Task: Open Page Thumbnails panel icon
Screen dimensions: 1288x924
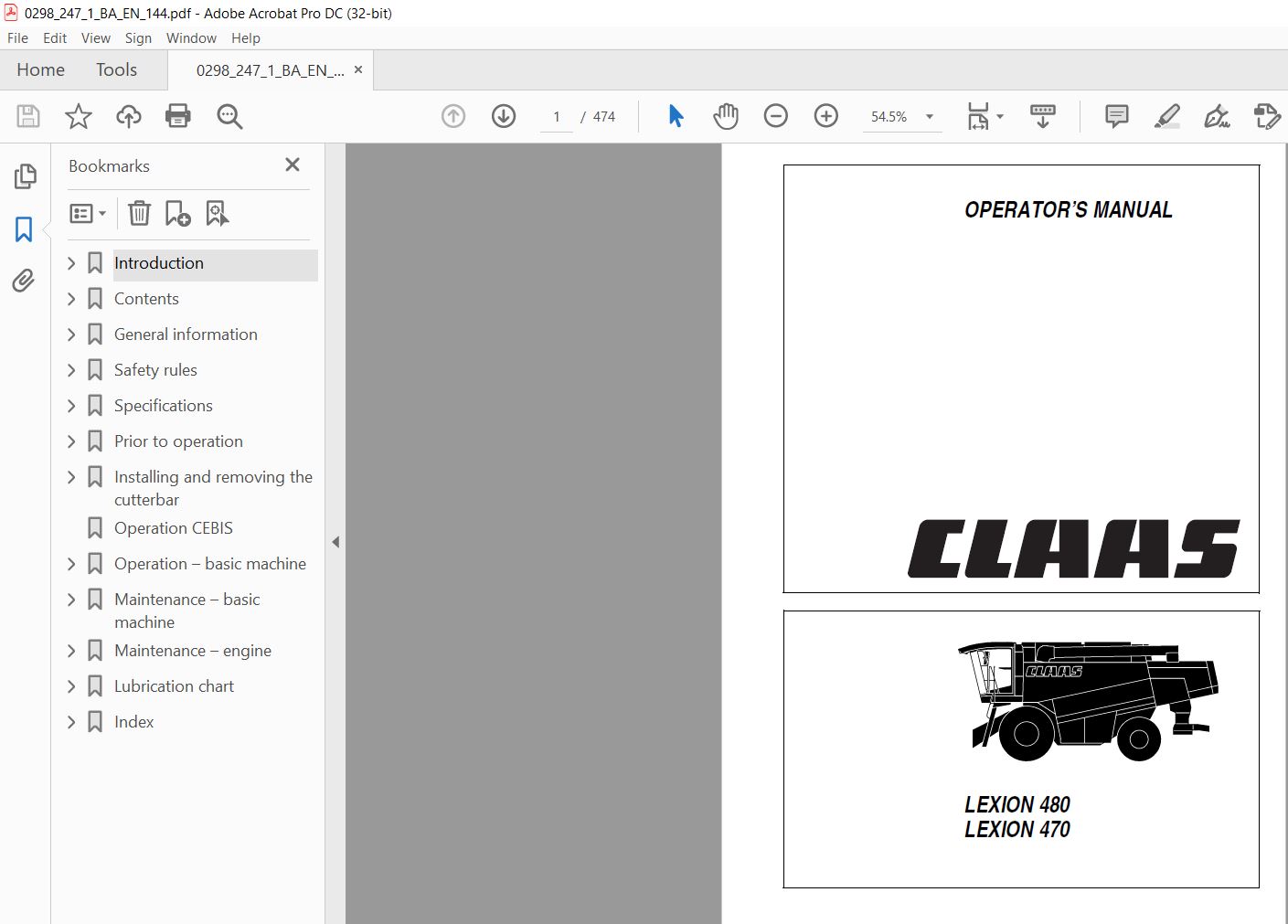Action: pos(25,176)
